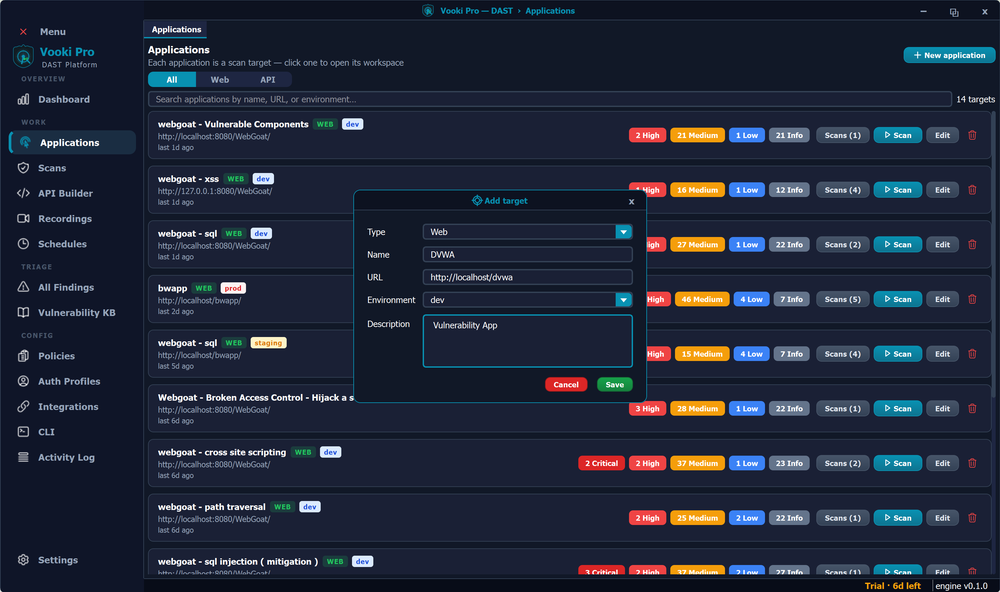Close the Menu with the red X
Viewport: 1000px width, 592px height.
23,31
